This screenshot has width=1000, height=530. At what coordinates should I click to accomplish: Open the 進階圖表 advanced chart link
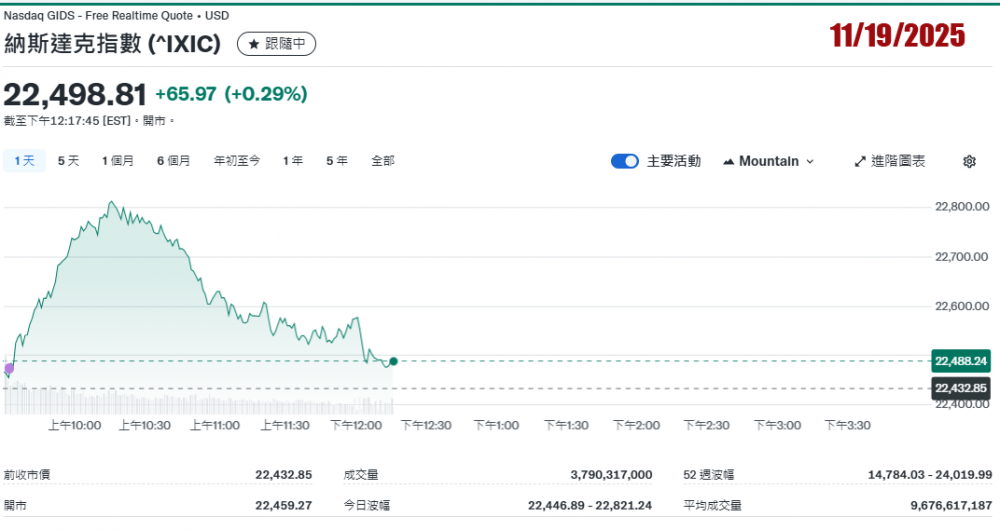(x=897, y=161)
